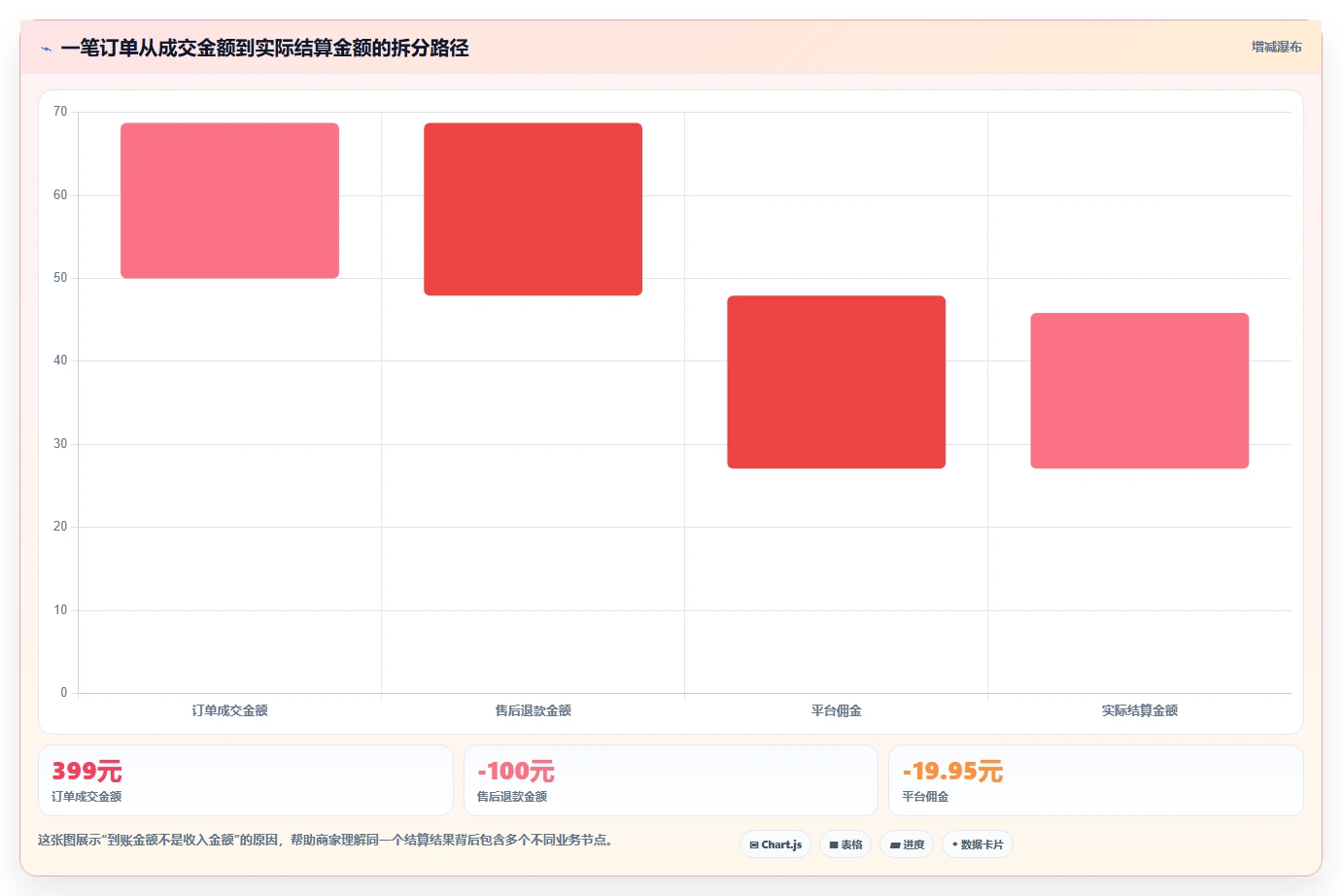1342x896 pixels.
Task: Click the 售后退款金额 waterfall bar
Action: coord(533,209)
